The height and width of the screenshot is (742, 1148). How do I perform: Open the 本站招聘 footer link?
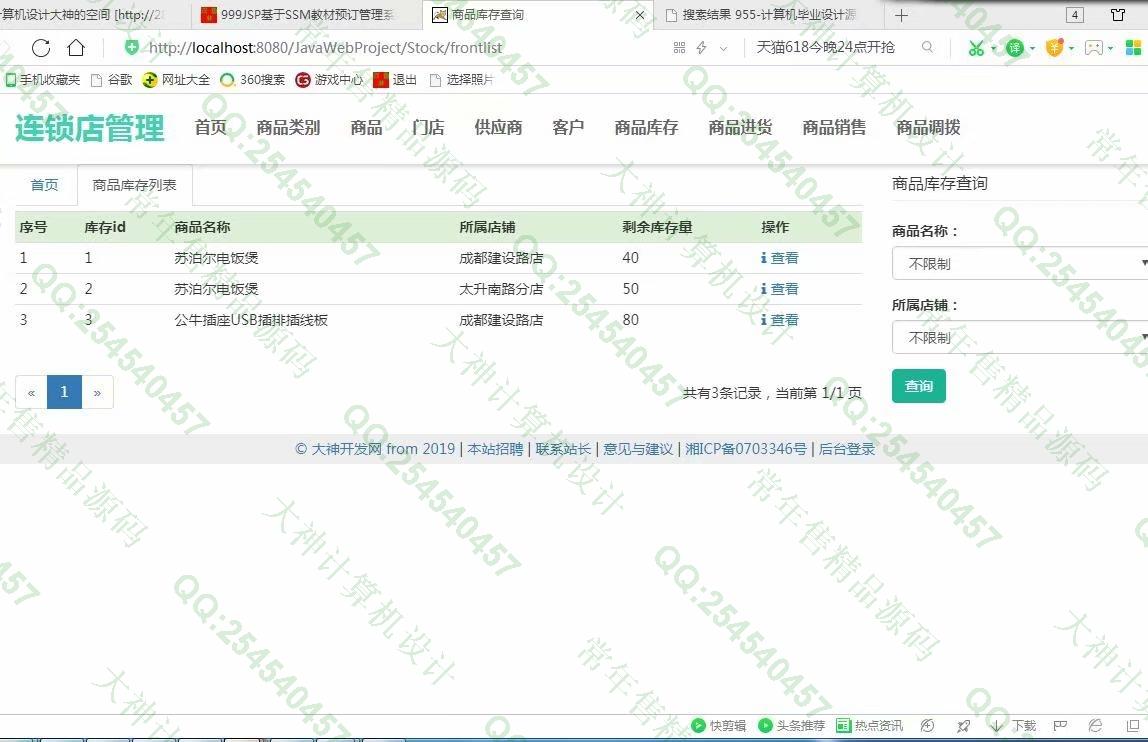coord(495,449)
